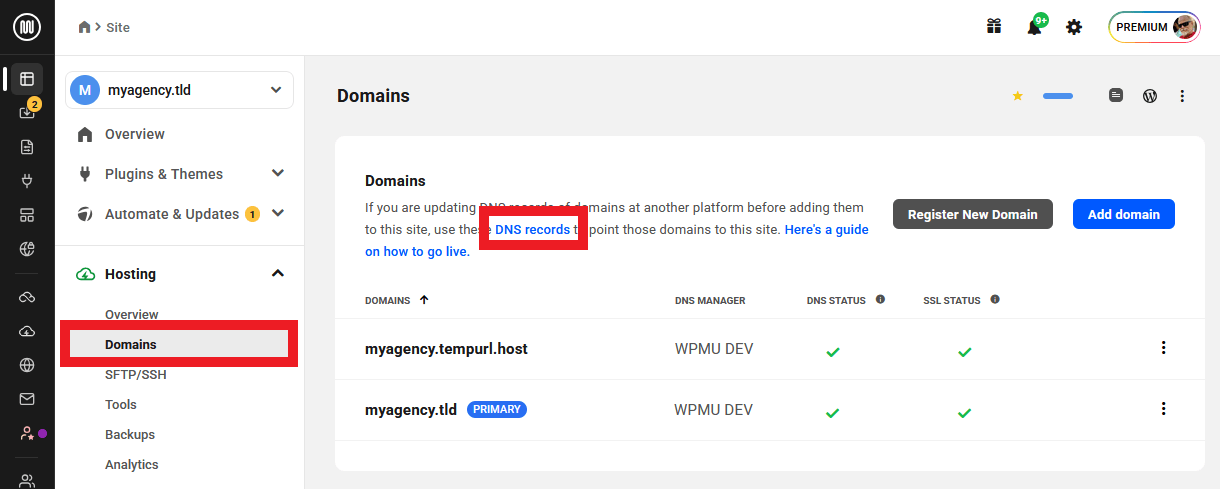Open the team users icon at sidebar bottom
Screen dimensions: 1220x489
[x=27, y=480]
